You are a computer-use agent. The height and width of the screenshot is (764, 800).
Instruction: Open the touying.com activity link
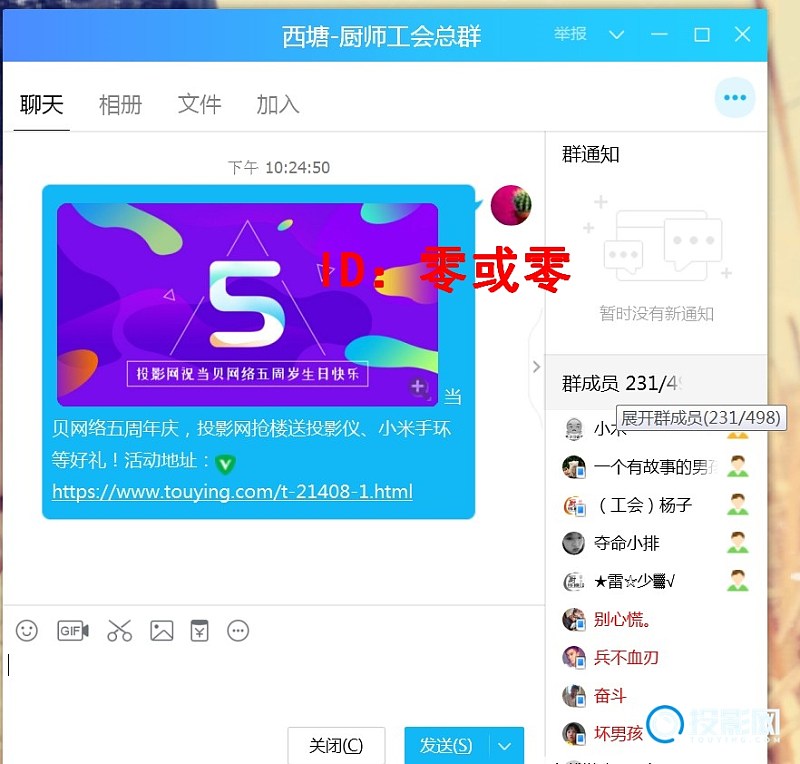(232, 492)
